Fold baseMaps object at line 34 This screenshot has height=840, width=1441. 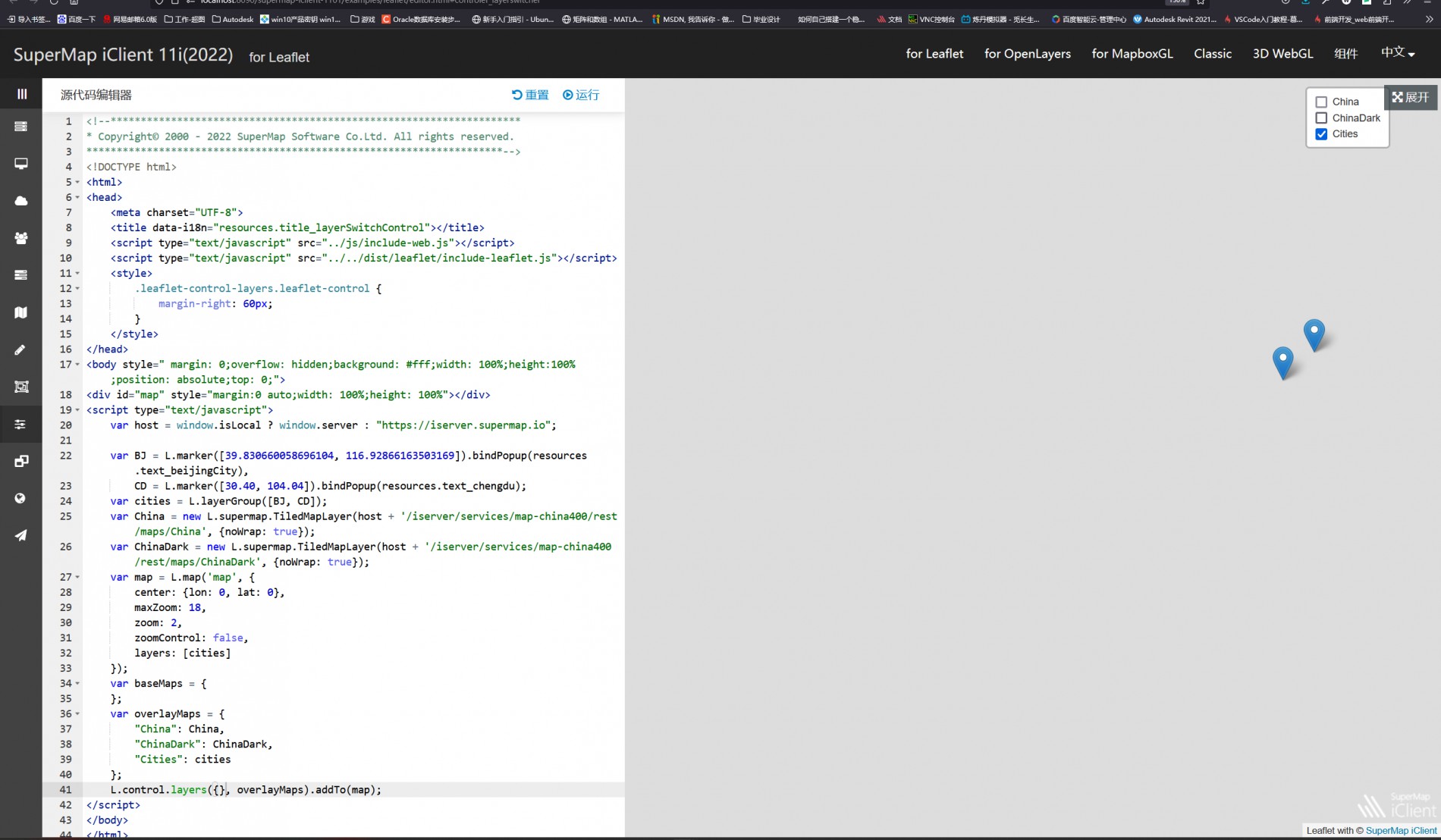(x=77, y=684)
